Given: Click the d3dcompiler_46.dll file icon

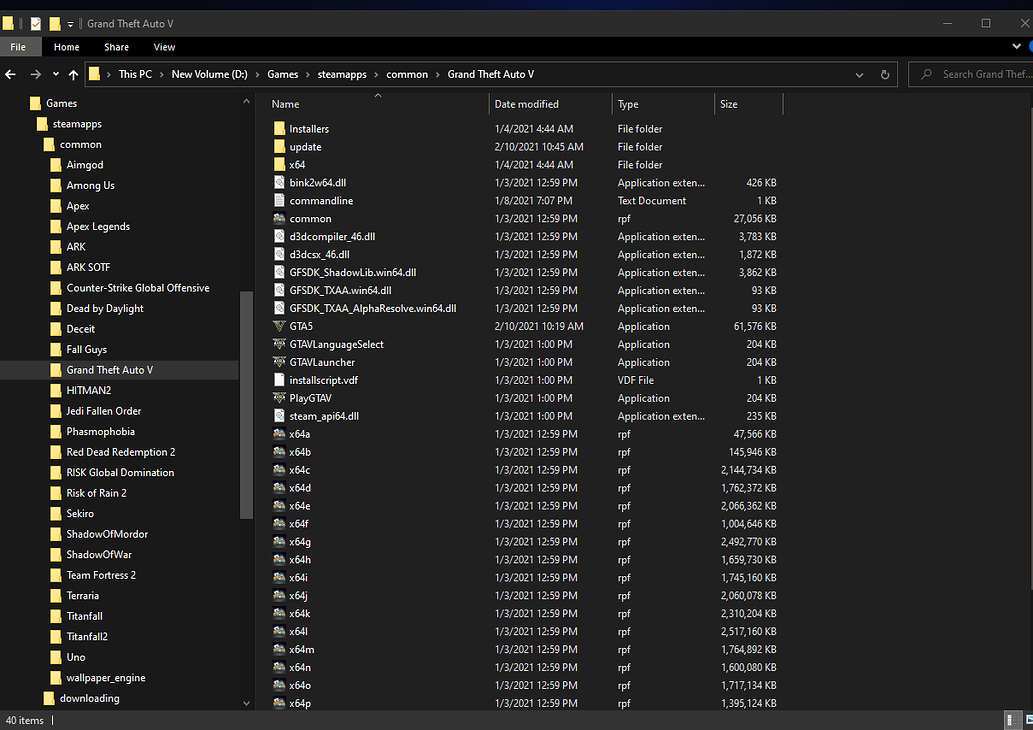Looking at the screenshot, I should (x=279, y=237).
